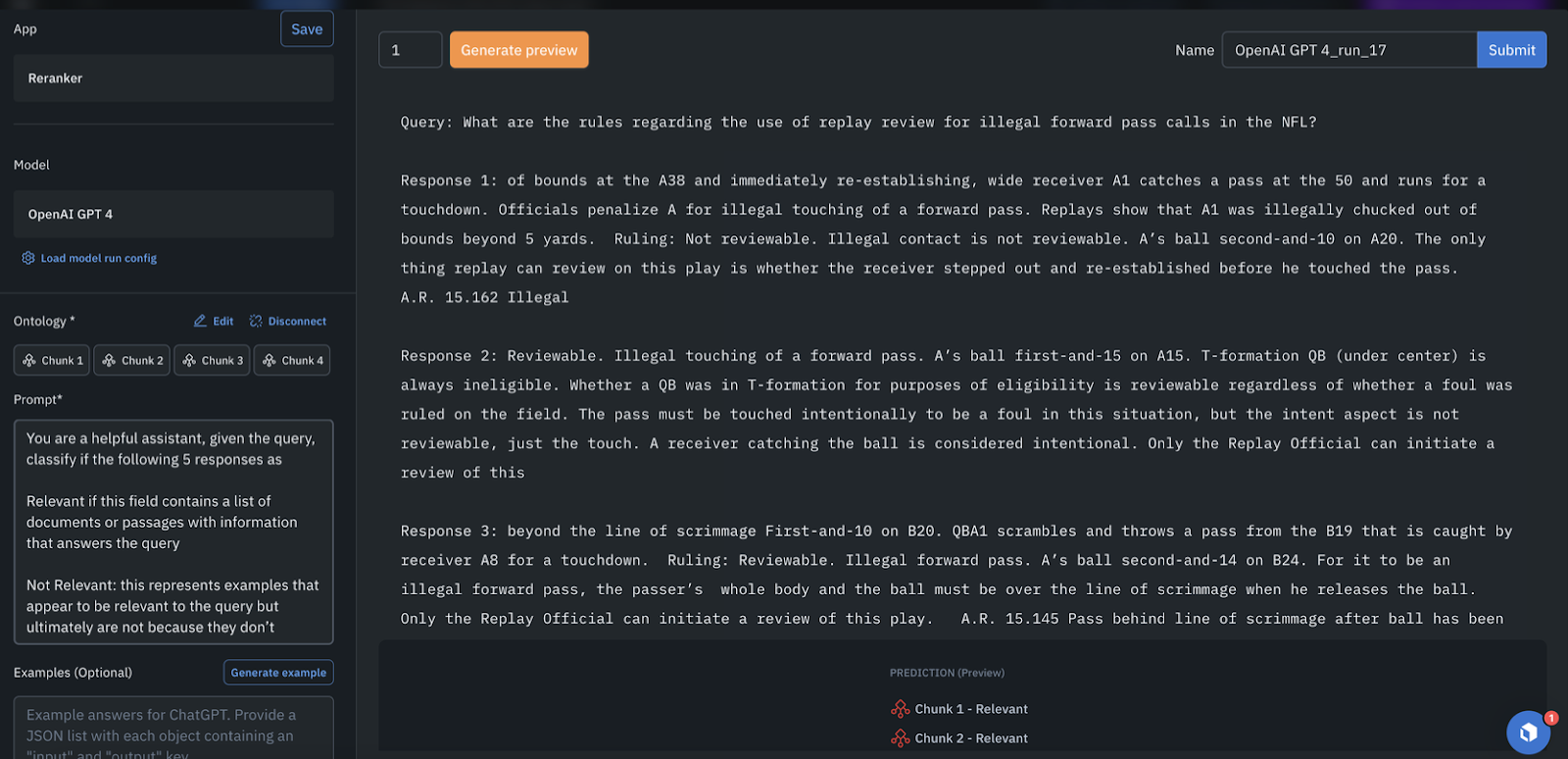Open the Reranker app selector
The height and width of the screenshot is (759, 1568).
pos(173,78)
